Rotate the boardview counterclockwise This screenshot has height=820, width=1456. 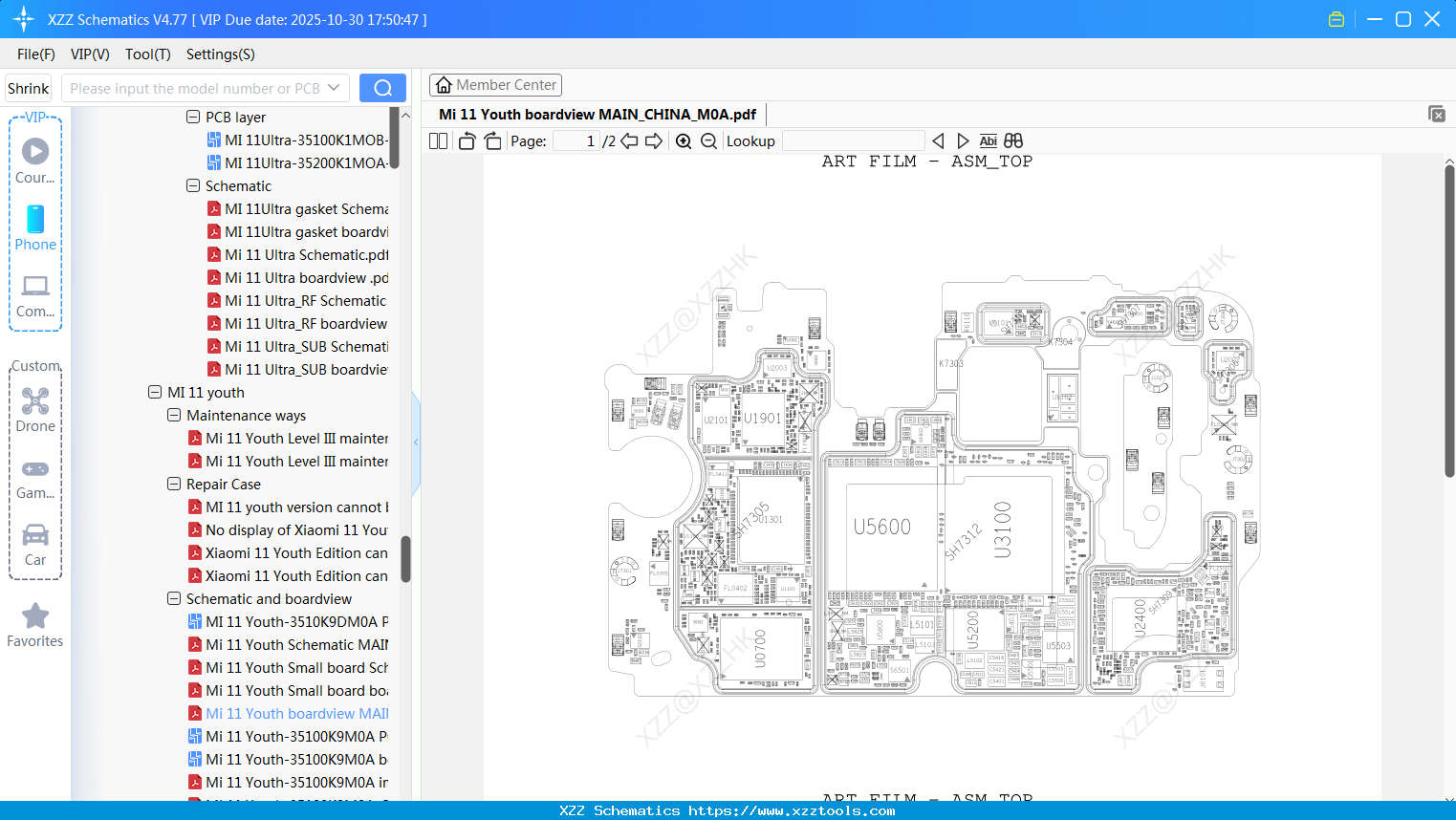(467, 140)
